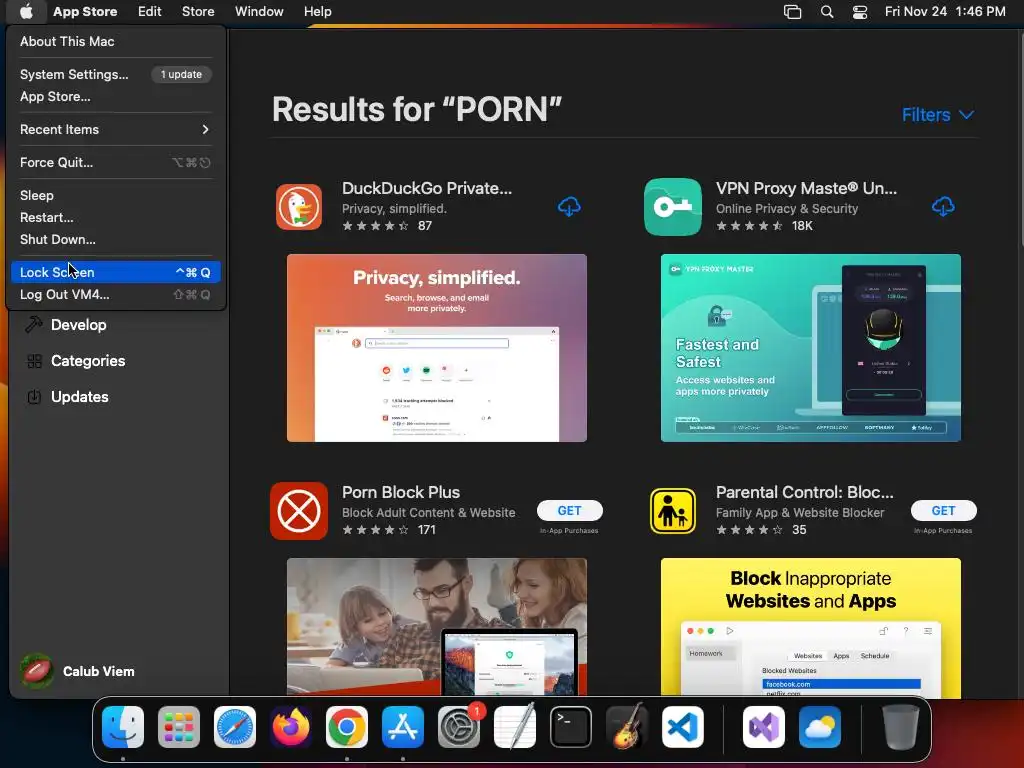Click App Store icon in the Dock
Viewport: 1024px width, 768px height.
[x=403, y=727]
